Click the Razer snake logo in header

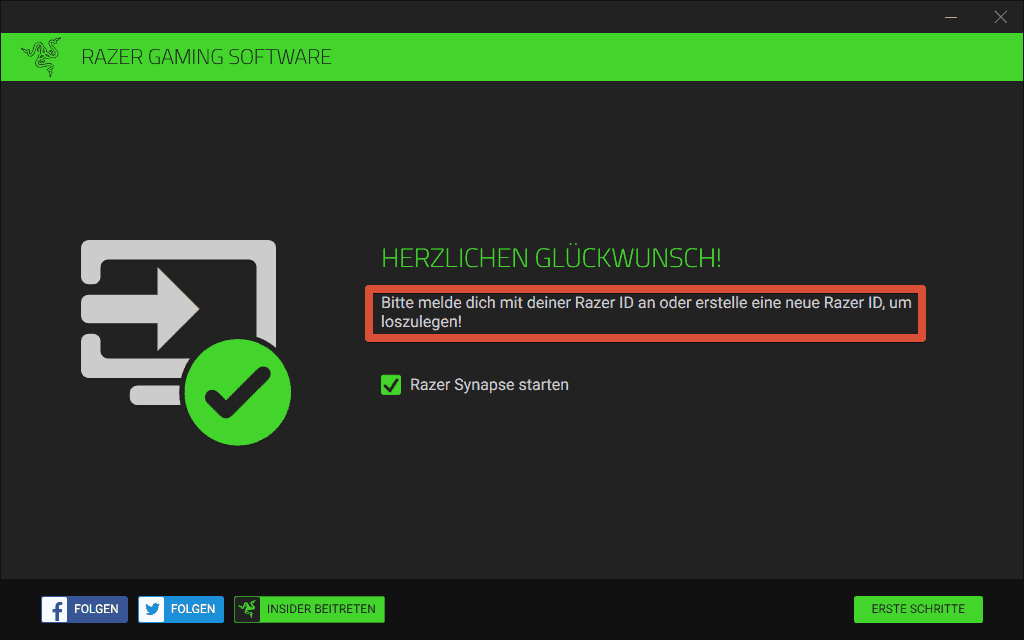pyautogui.click(x=41, y=57)
